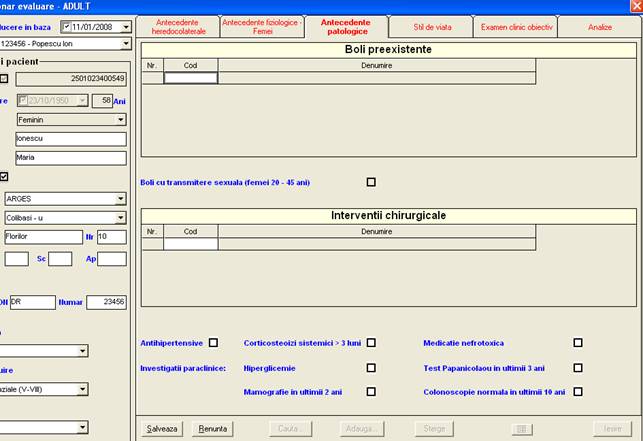
Task: Open the Feminin gender dropdown
Action: pos(120,120)
